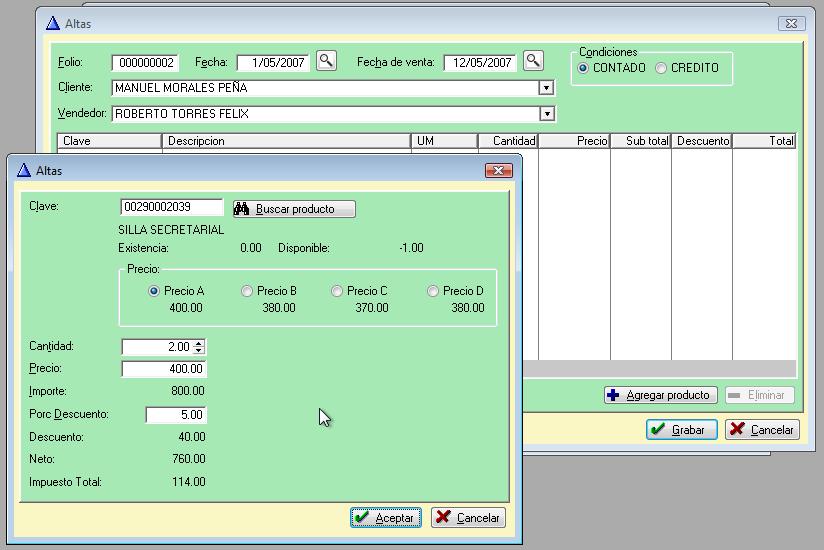This screenshot has height=550, width=824.
Task: Click Impuesto Total value 114.00
Action: pos(189,482)
